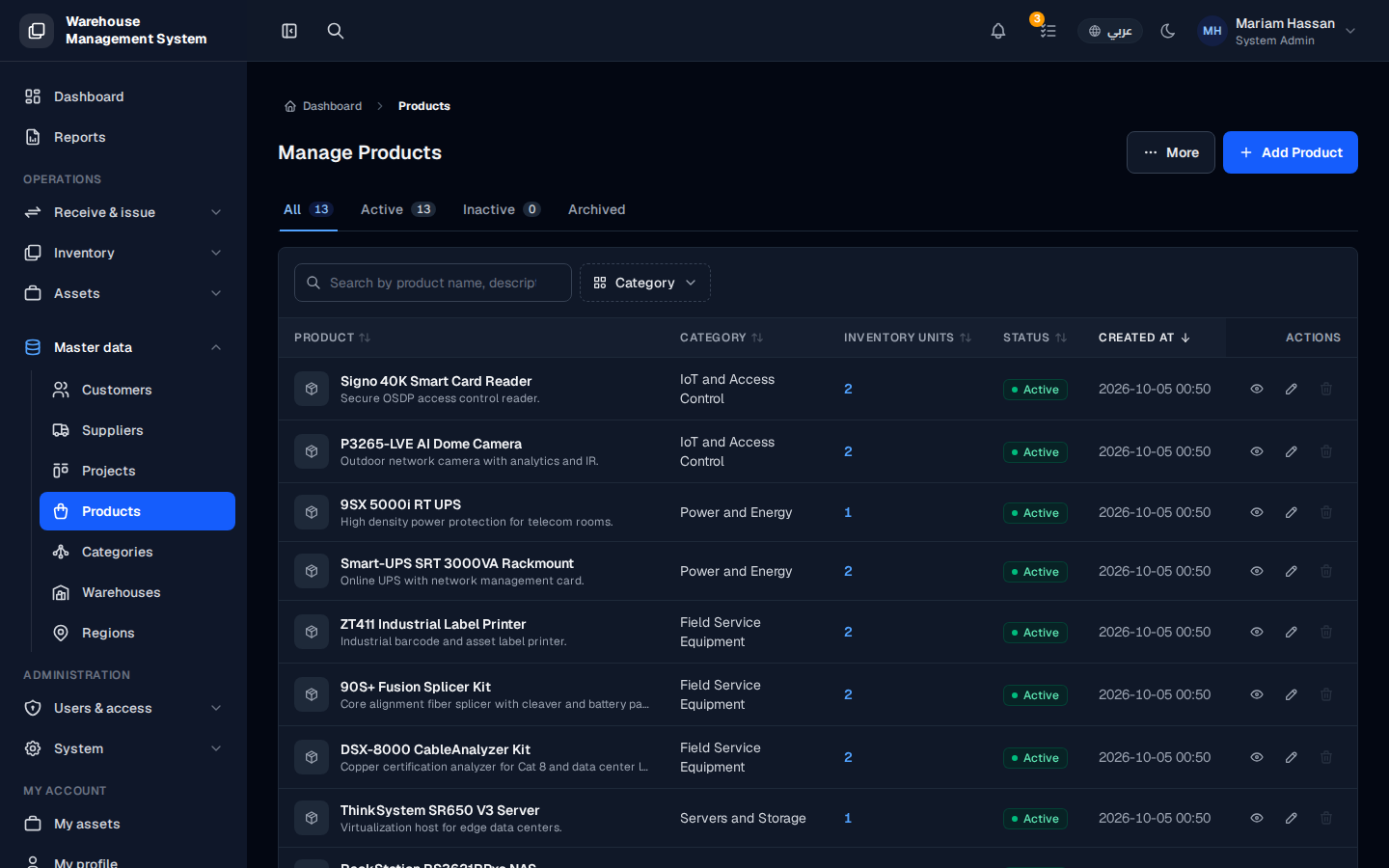Image resolution: width=1389 pixels, height=868 pixels.
Task: Click the Add Product button
Action: pyautogui.click(x=1291, y=152)
